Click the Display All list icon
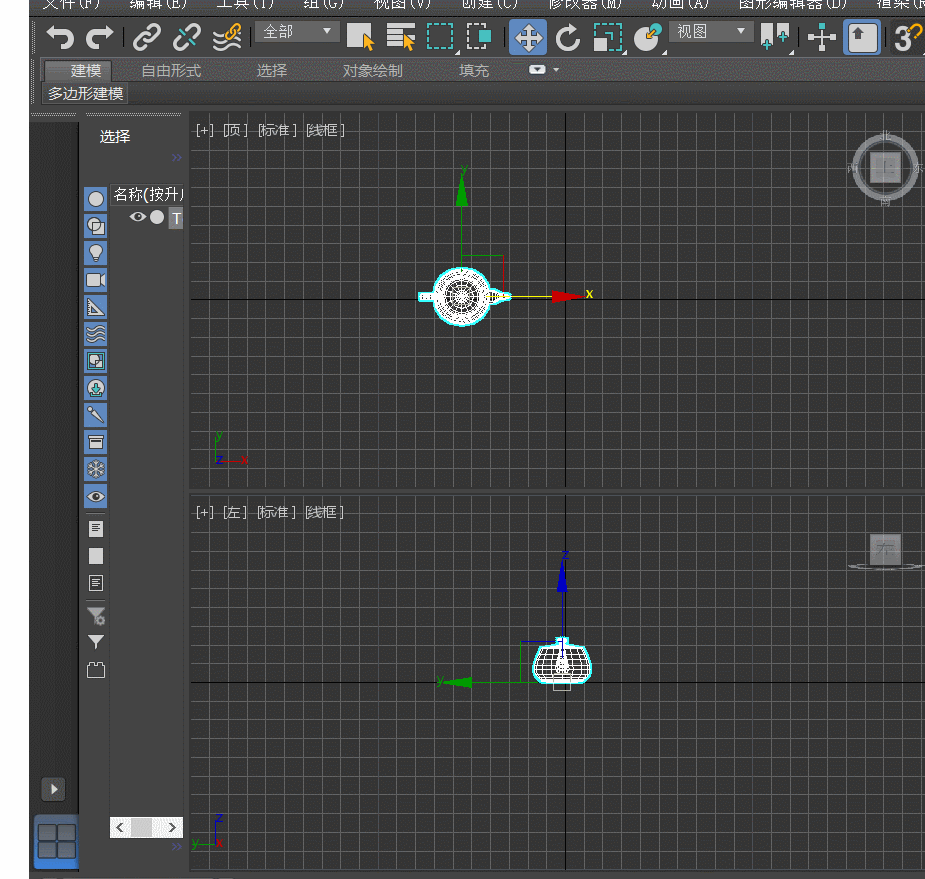Viewport: 925px width, 879px height. [x=96, y=529]
